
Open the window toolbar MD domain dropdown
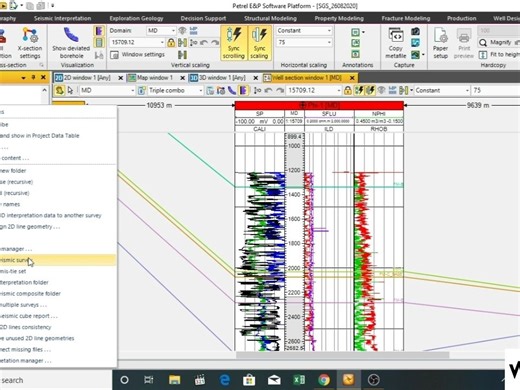pos(107,90)
